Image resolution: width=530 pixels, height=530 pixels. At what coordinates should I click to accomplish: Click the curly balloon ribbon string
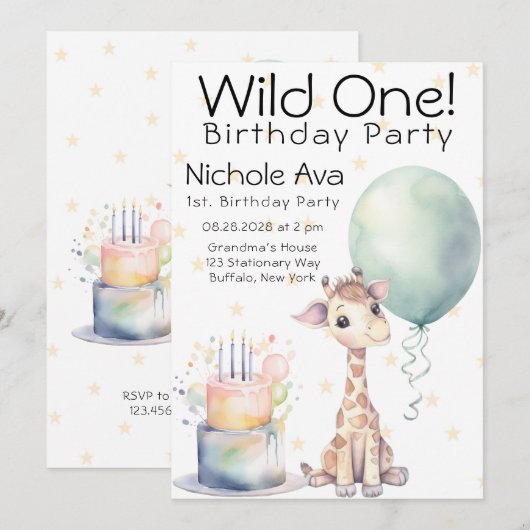[x=416, y=371]
